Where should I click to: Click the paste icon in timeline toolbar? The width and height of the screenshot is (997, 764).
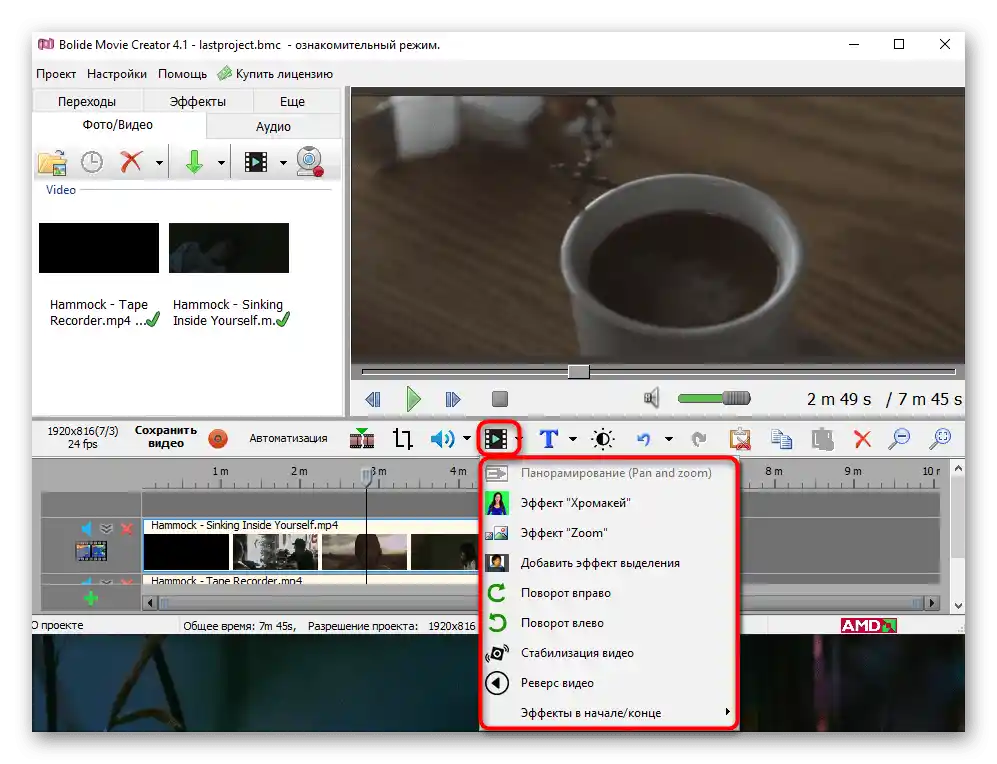tap(822, 439)
